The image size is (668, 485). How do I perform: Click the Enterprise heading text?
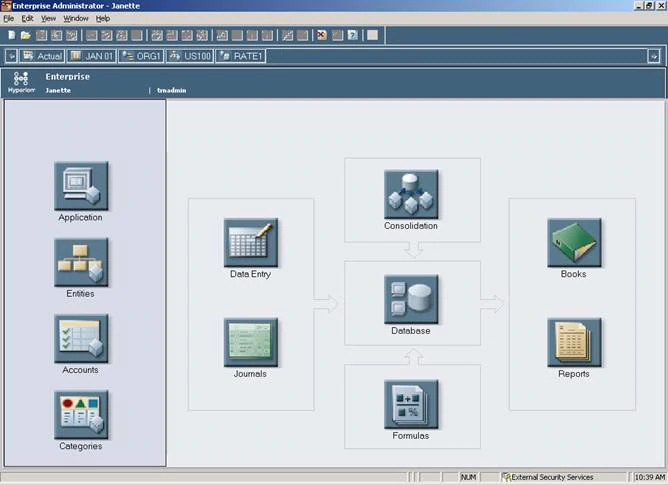click(x=68, y=77)
